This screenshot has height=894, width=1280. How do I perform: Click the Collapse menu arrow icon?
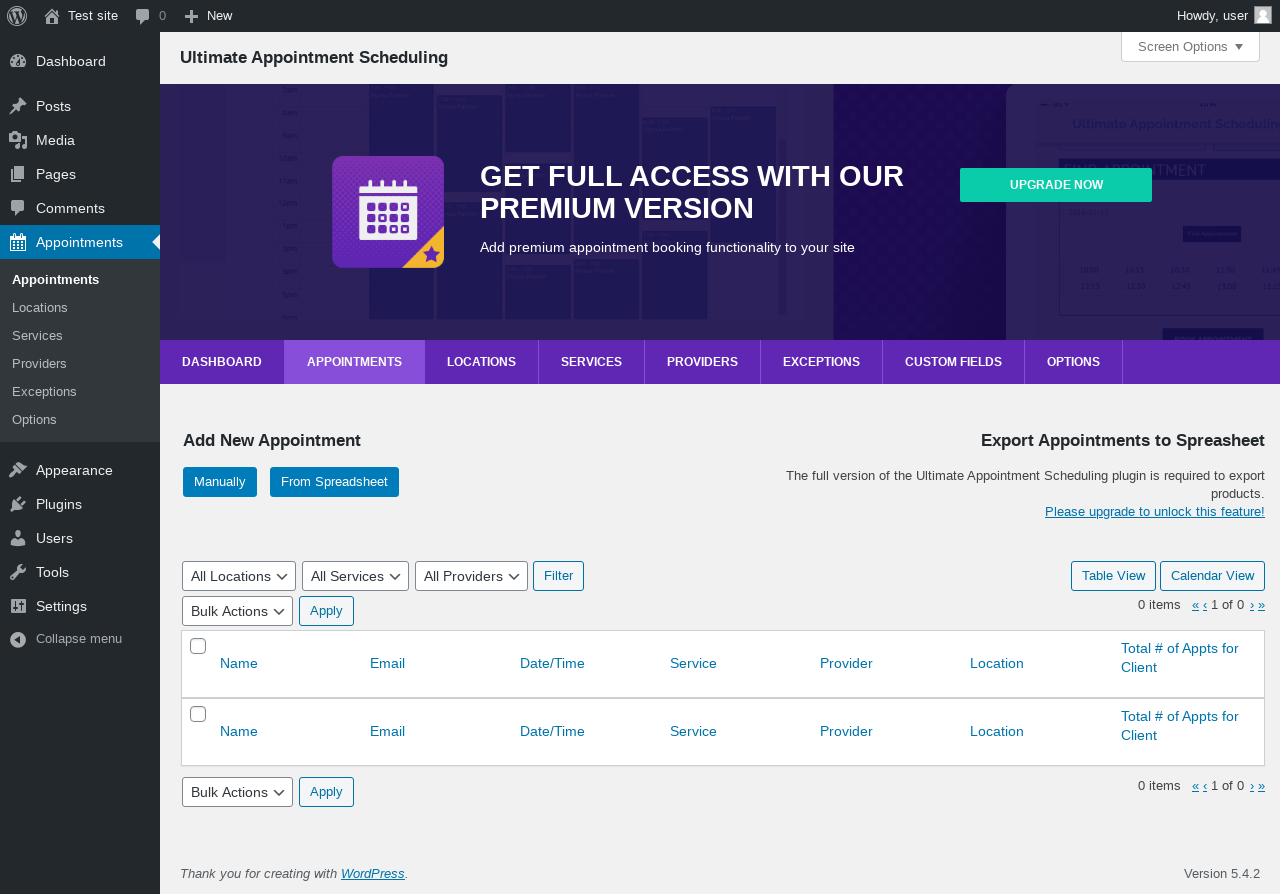tap(18, 639)
